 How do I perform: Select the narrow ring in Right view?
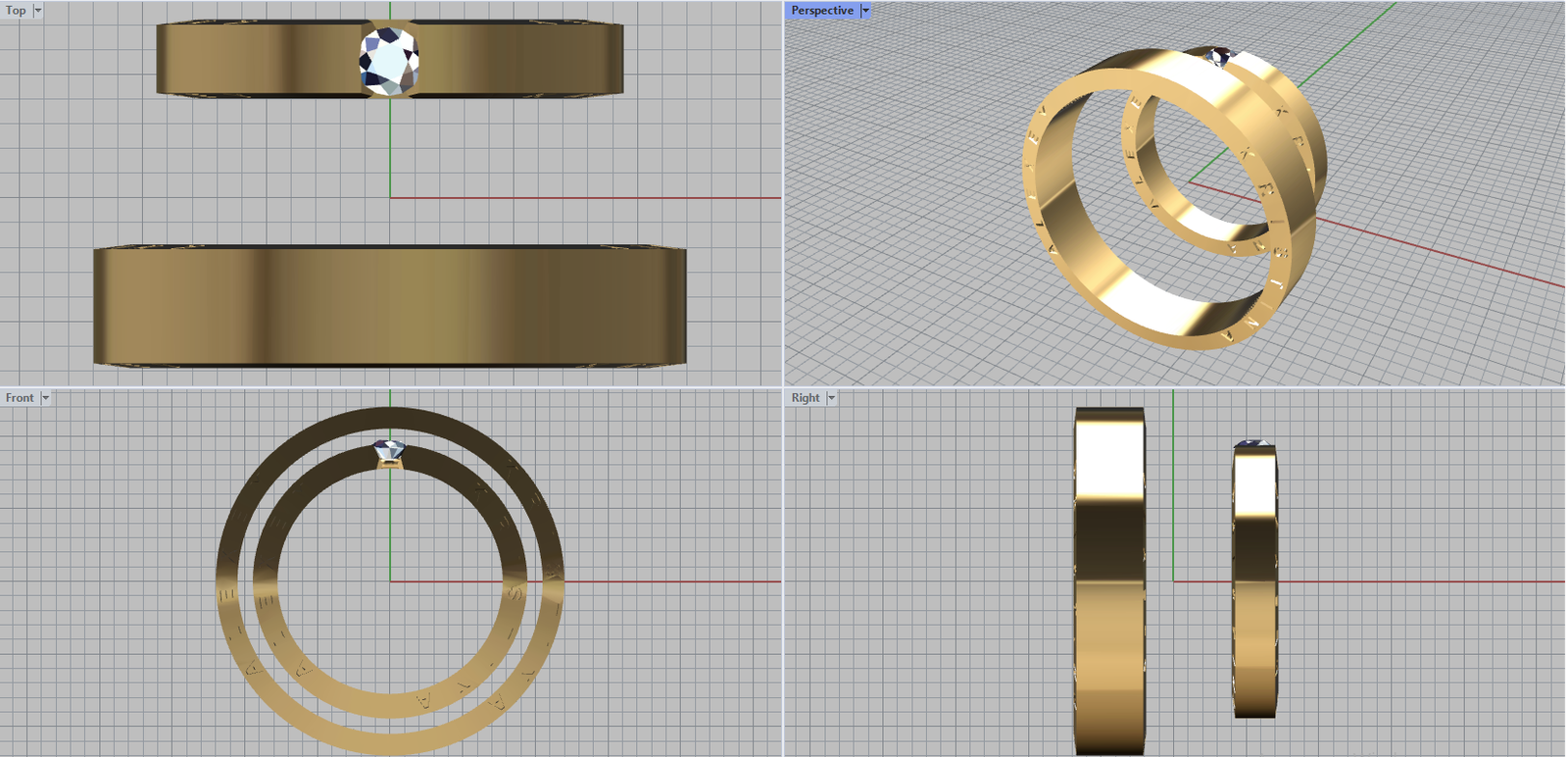point(1254,588)
